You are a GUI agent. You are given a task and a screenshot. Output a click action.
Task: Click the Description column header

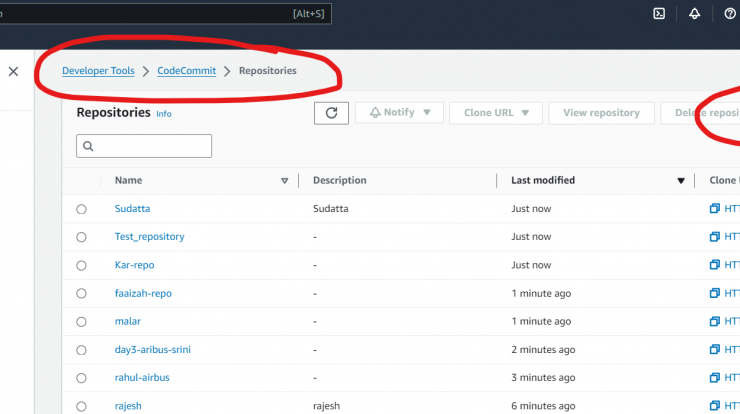[x=340, y=180]
